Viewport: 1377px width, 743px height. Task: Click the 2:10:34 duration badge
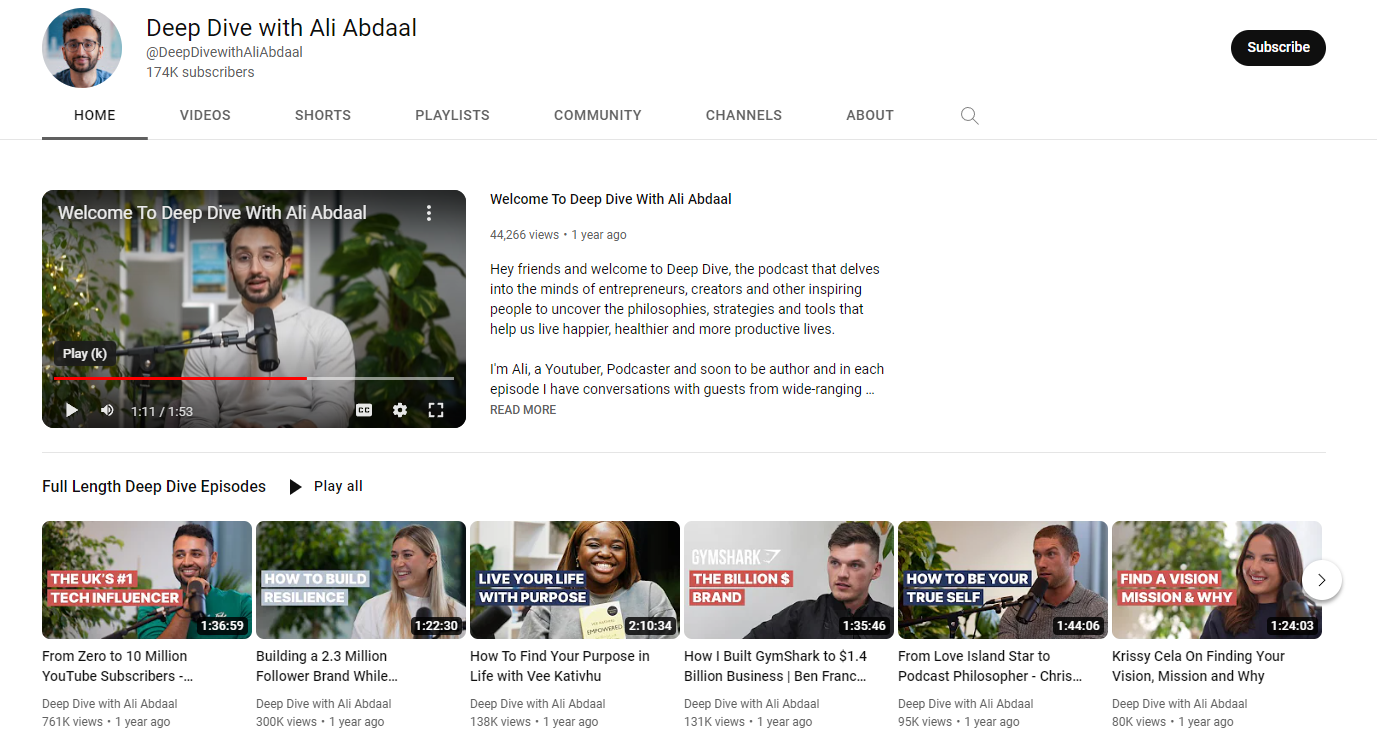650,626
